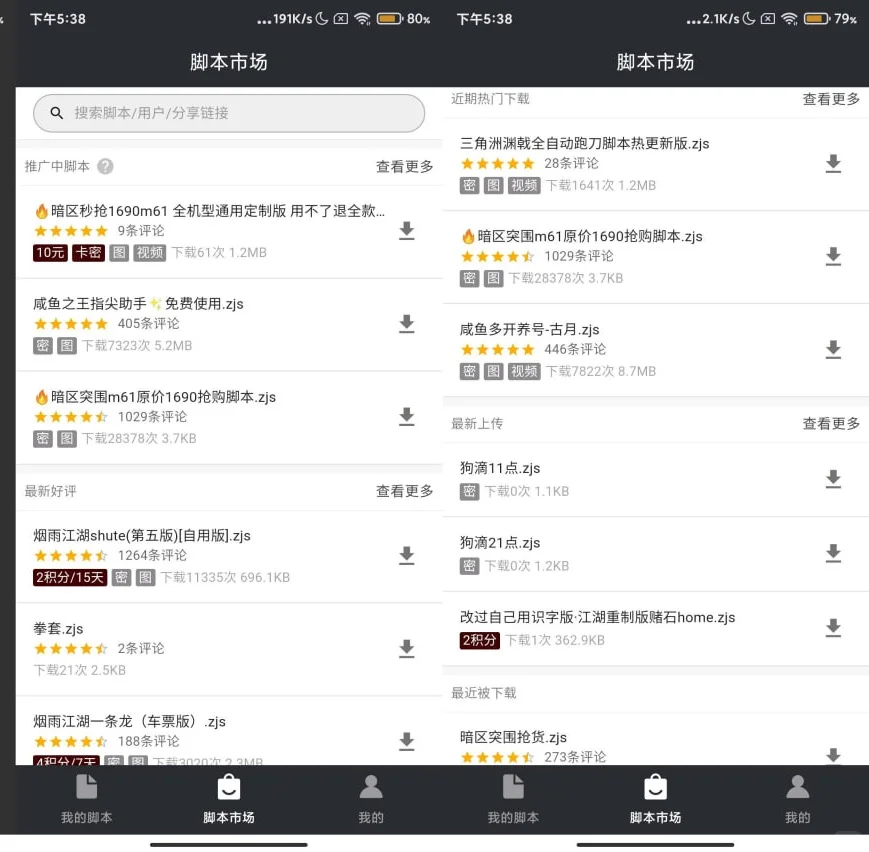Open the help icon beside 推广中脚本
This screenshot has height=852, width=869.
pos(107,166)
